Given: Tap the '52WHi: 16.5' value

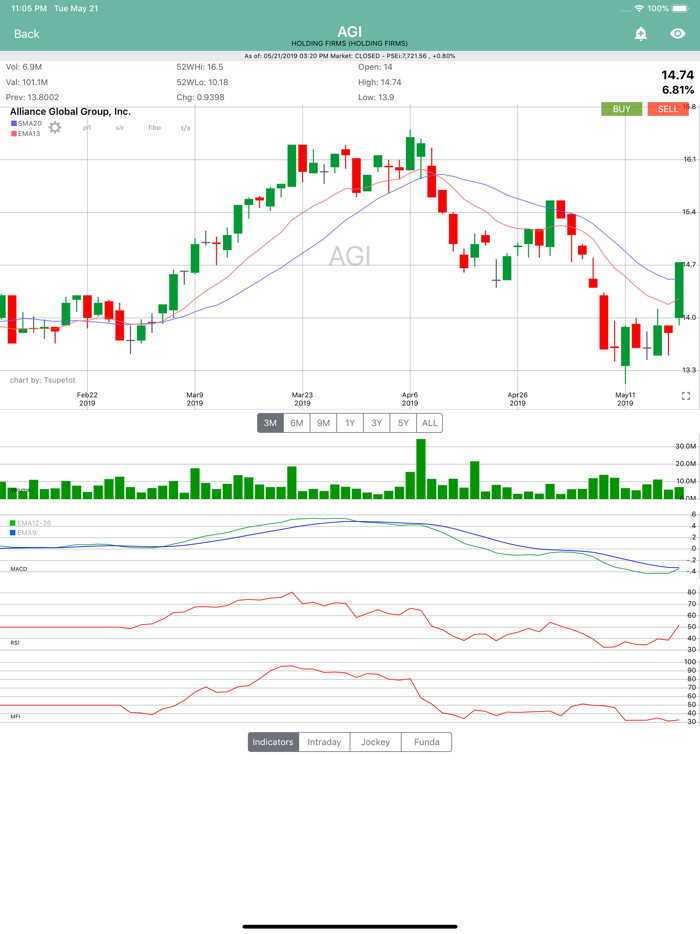Looking at the screenshot, I should (200, 67).
